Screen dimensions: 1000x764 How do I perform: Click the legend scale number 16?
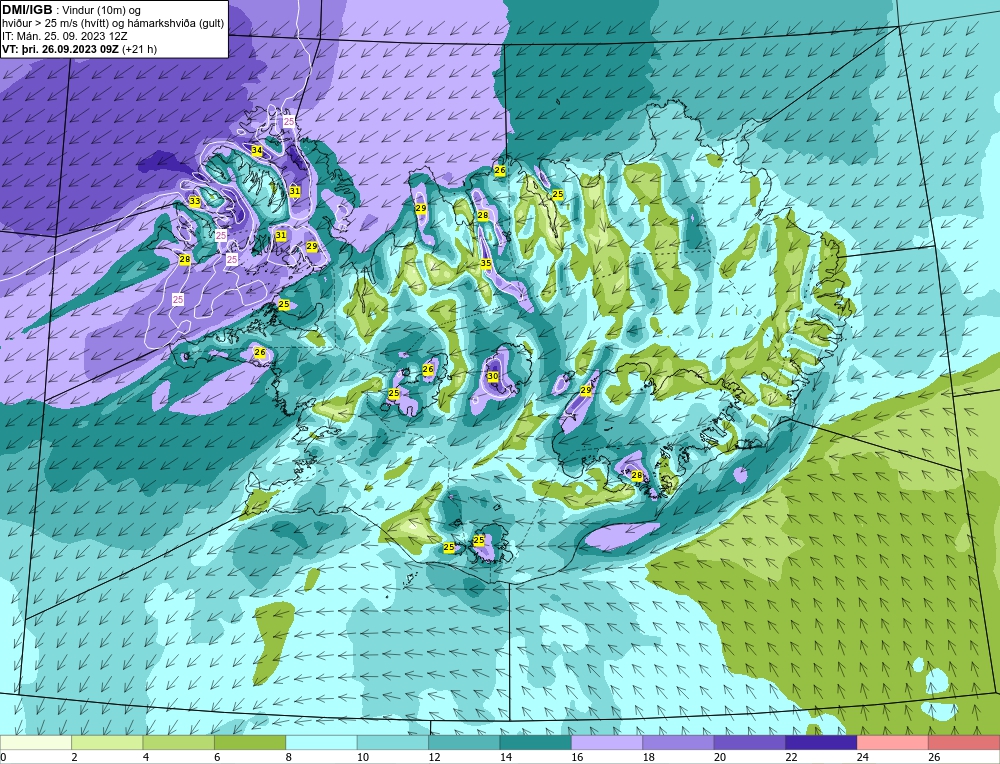coord(577,757)
